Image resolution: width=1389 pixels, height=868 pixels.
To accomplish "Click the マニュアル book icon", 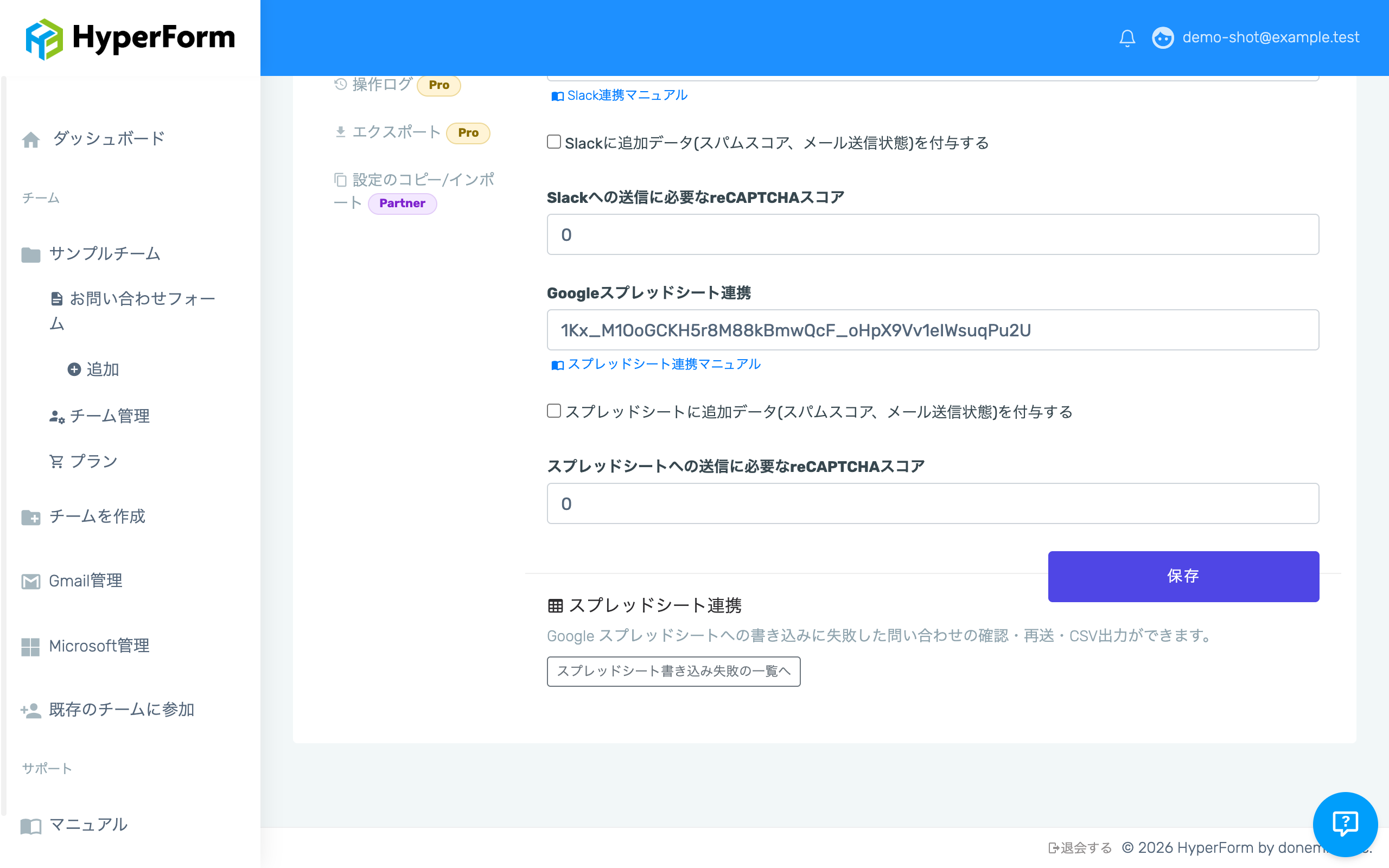I will (31, 826).
